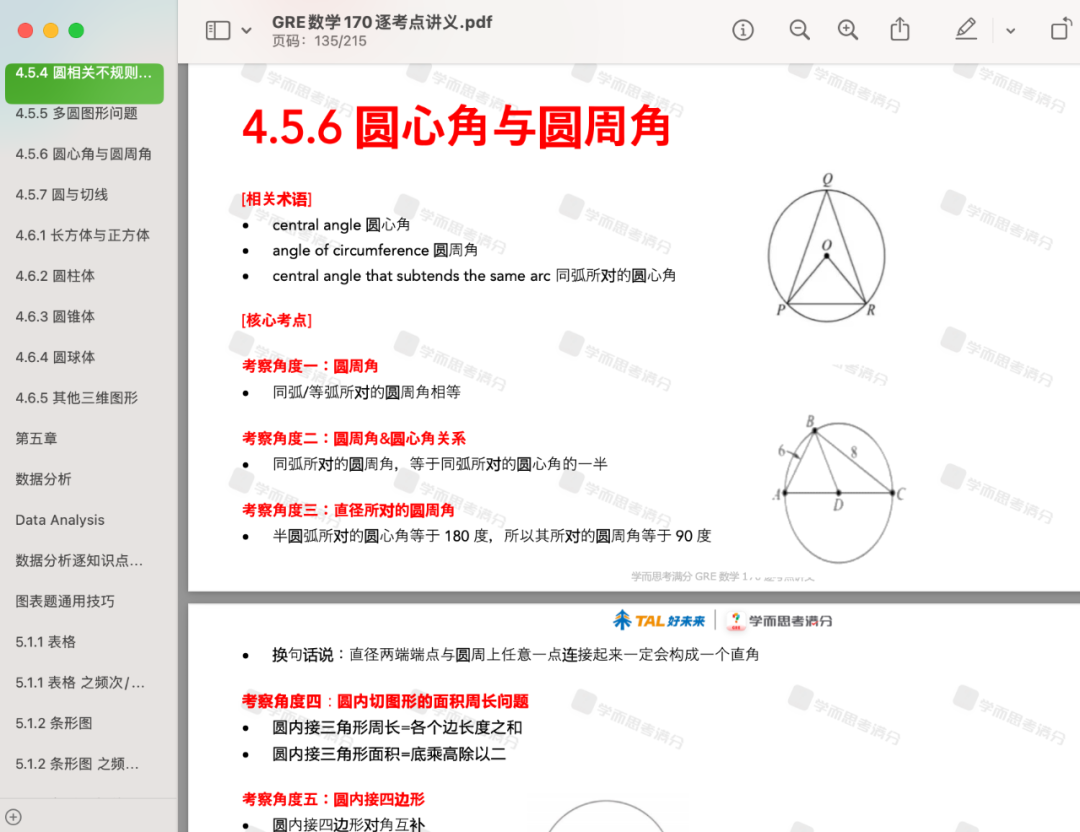
Task: Click the green full-screen window button
Action: click(x=76, y=31)
